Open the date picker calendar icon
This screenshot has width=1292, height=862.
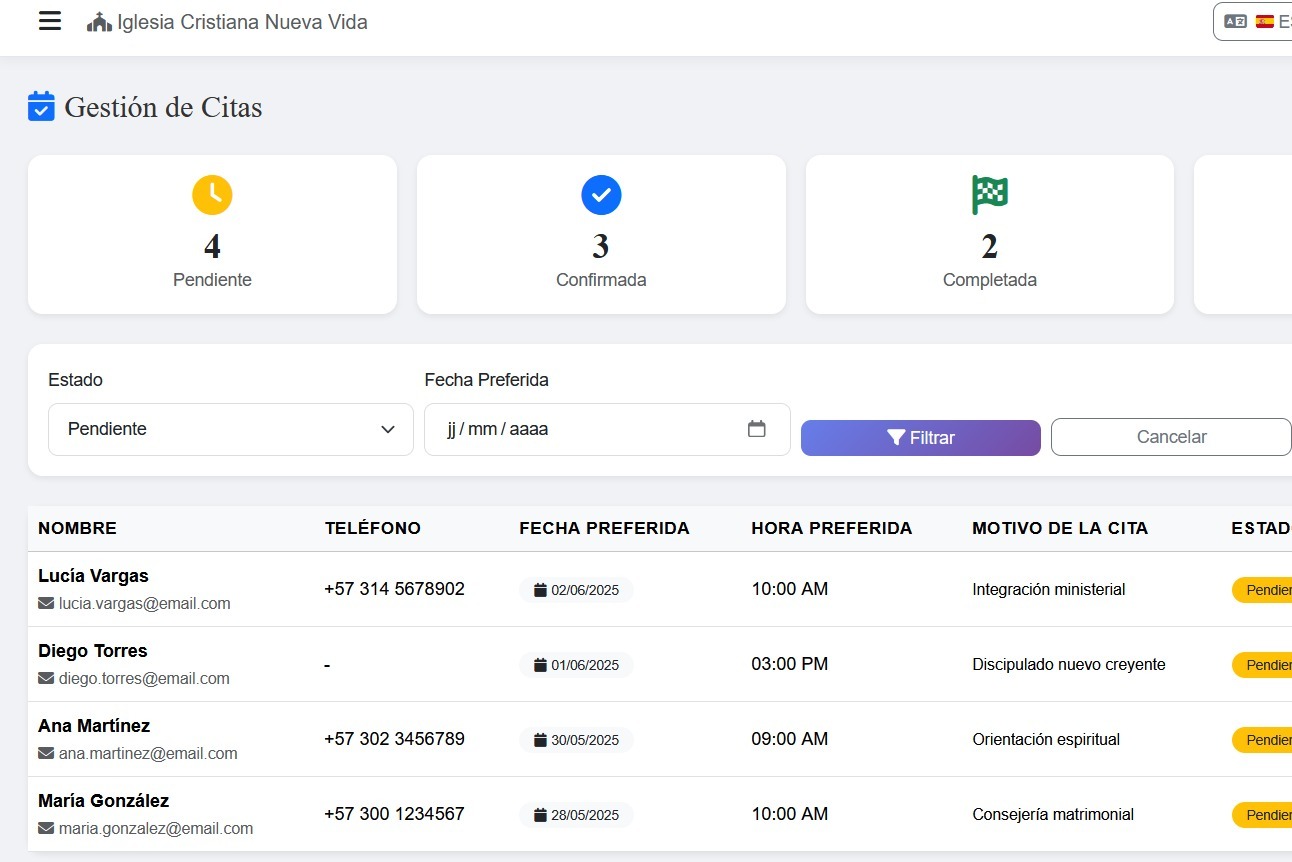click(757, 429)
